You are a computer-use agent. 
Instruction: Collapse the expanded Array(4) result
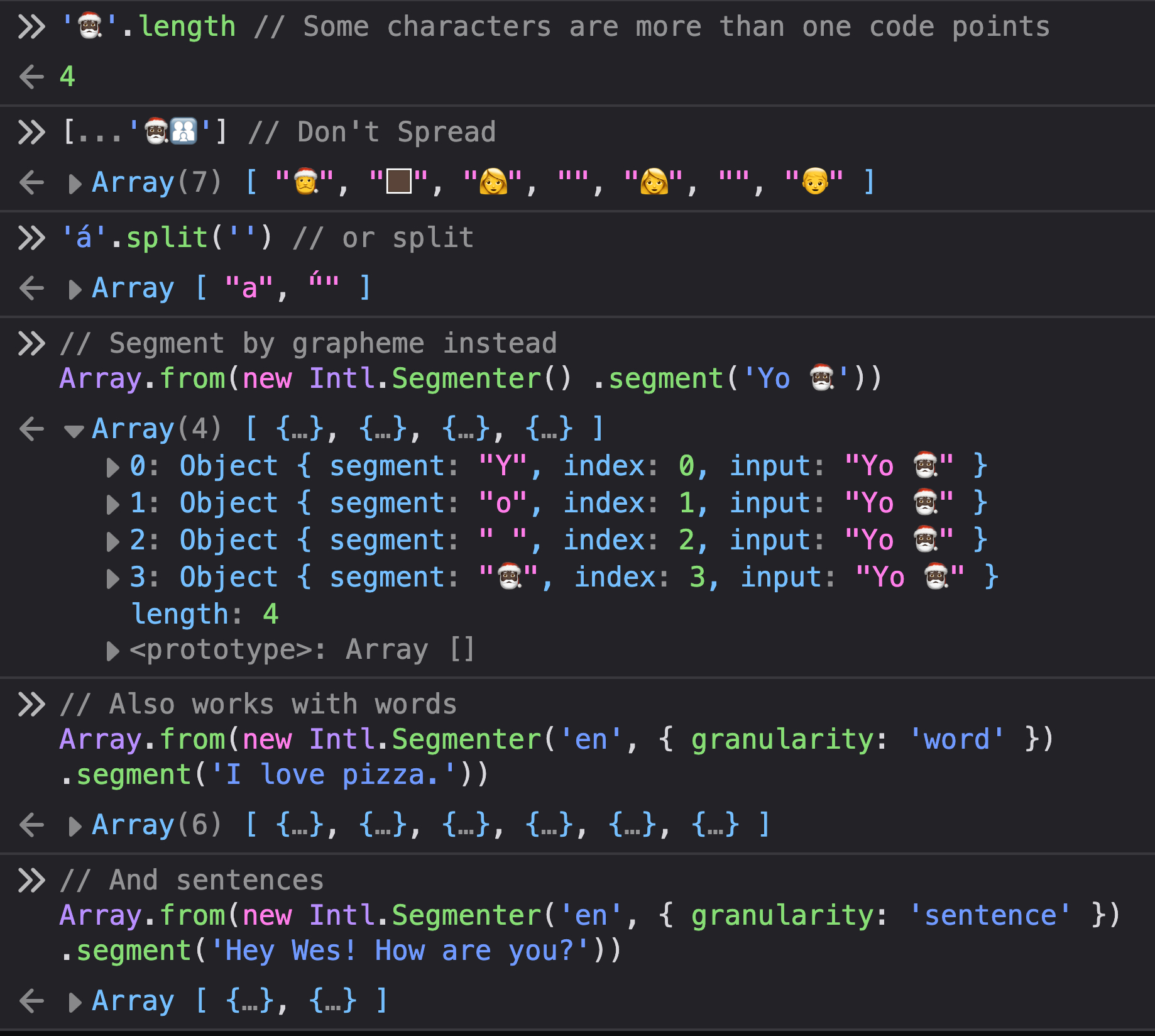pos(74,431)
